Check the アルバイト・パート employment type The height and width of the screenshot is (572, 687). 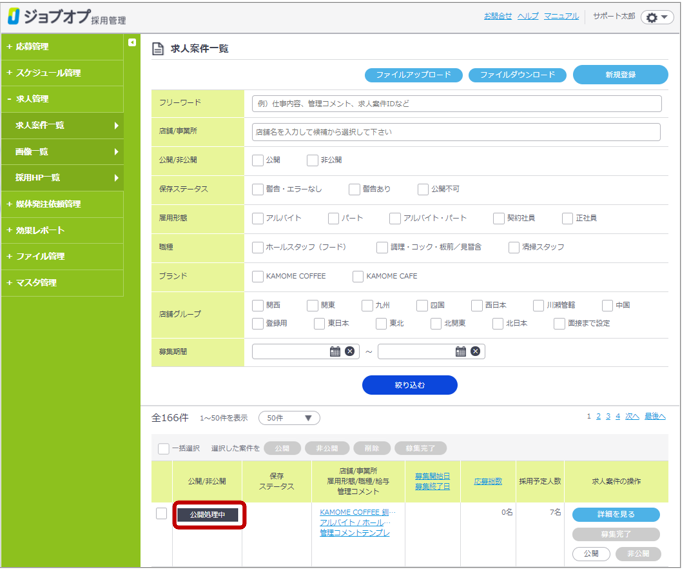(395, 218)
